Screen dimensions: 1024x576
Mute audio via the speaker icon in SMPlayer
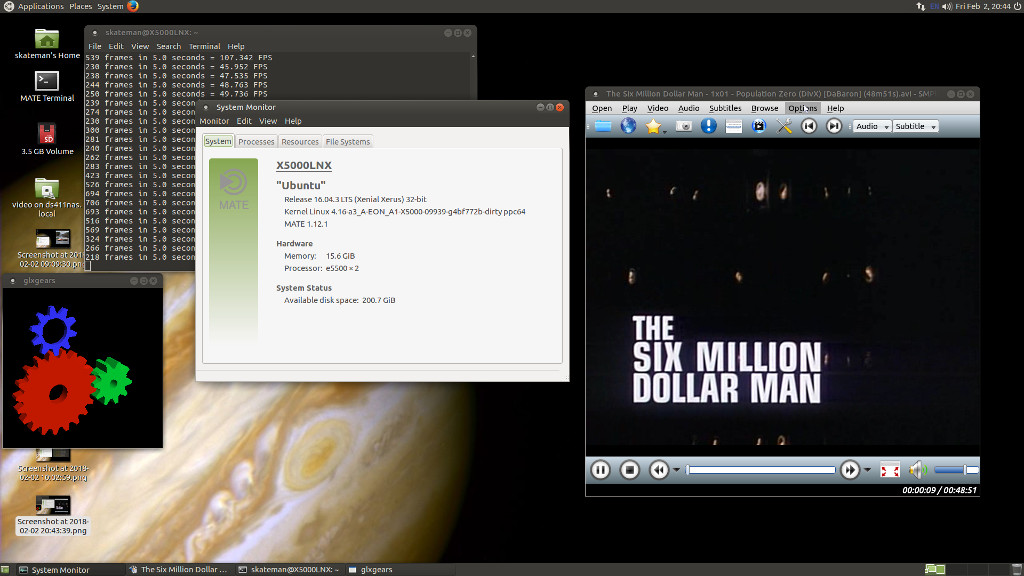click(918, 470)
